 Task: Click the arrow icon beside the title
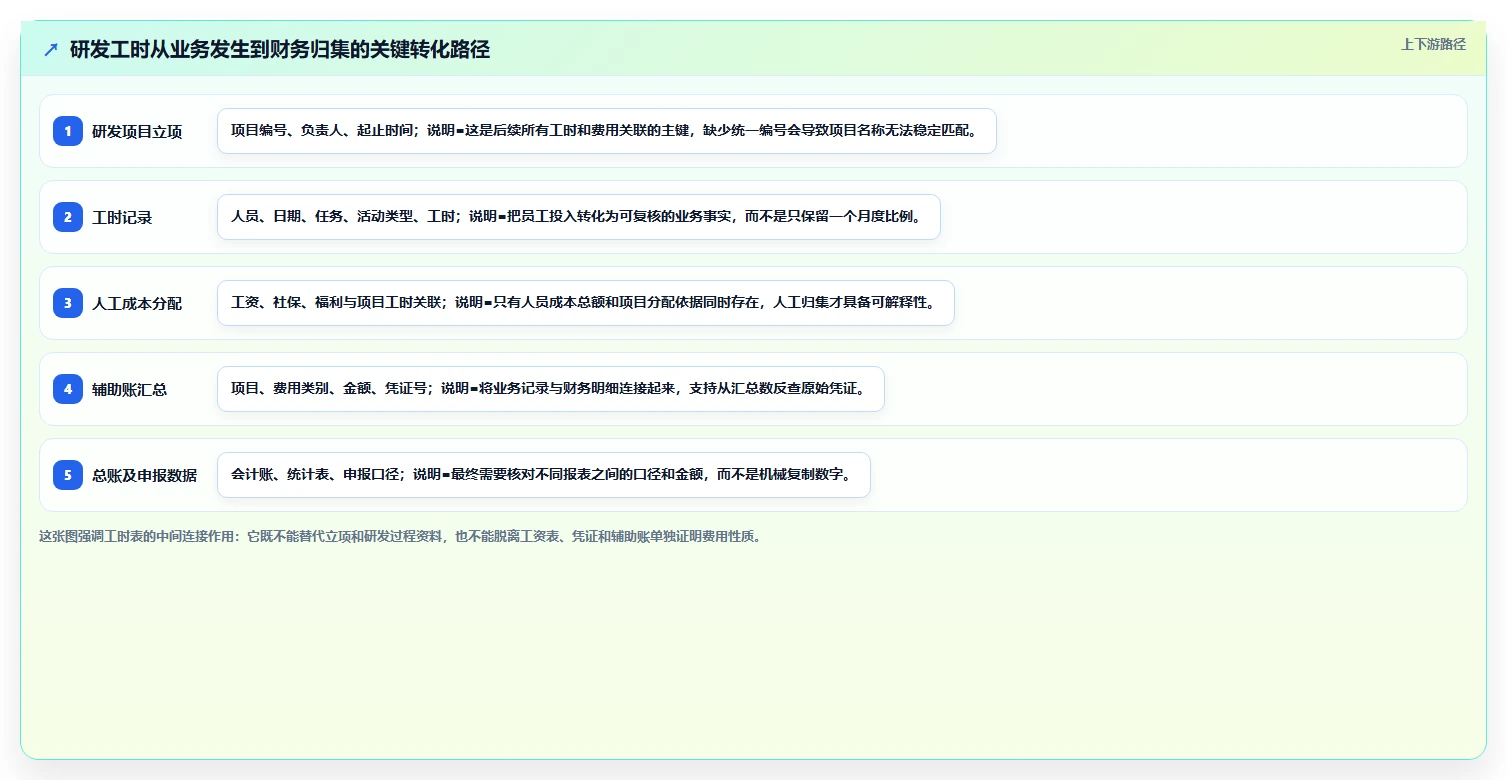click(51, 49)
